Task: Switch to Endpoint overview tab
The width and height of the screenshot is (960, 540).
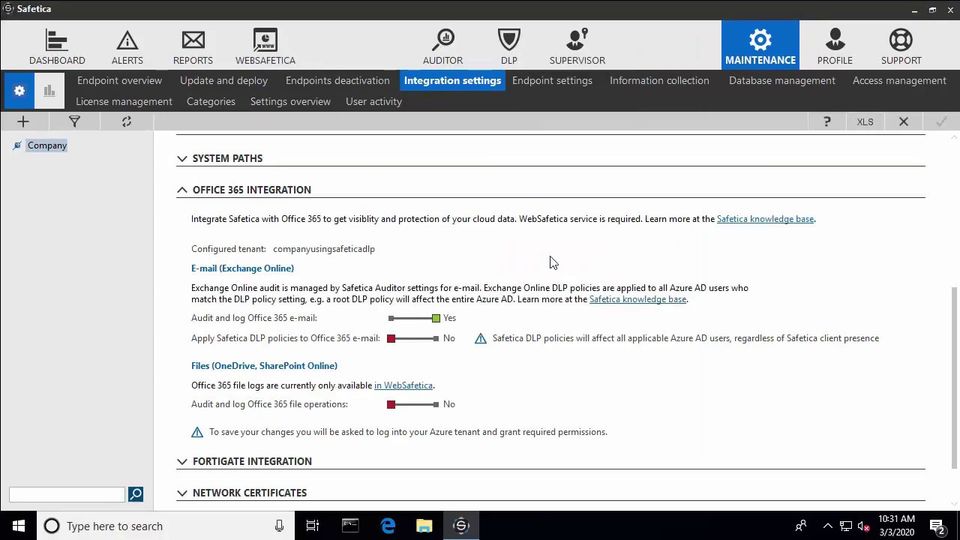Action: [x=119, y=80]
